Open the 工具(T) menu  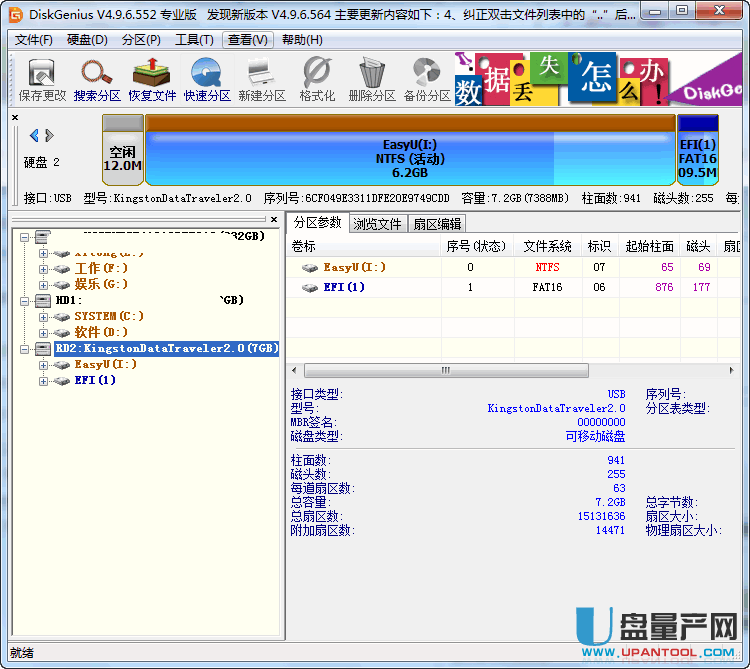click(194, 40)
